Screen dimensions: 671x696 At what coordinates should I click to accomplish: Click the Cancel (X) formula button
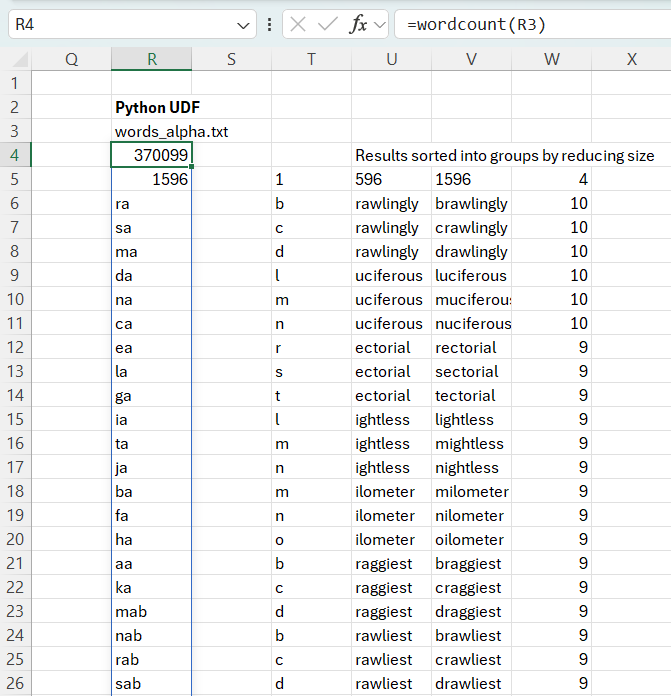pyautogui.click(x=298, y=24)
